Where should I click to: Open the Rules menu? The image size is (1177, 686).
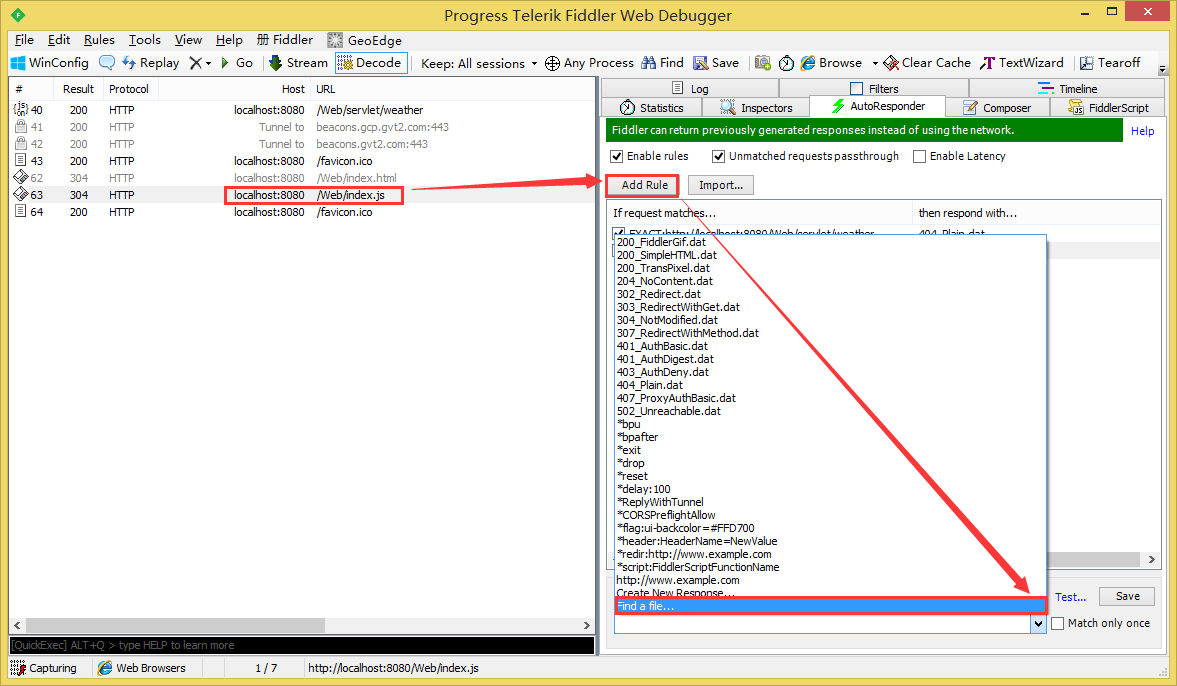pos(99,40)
